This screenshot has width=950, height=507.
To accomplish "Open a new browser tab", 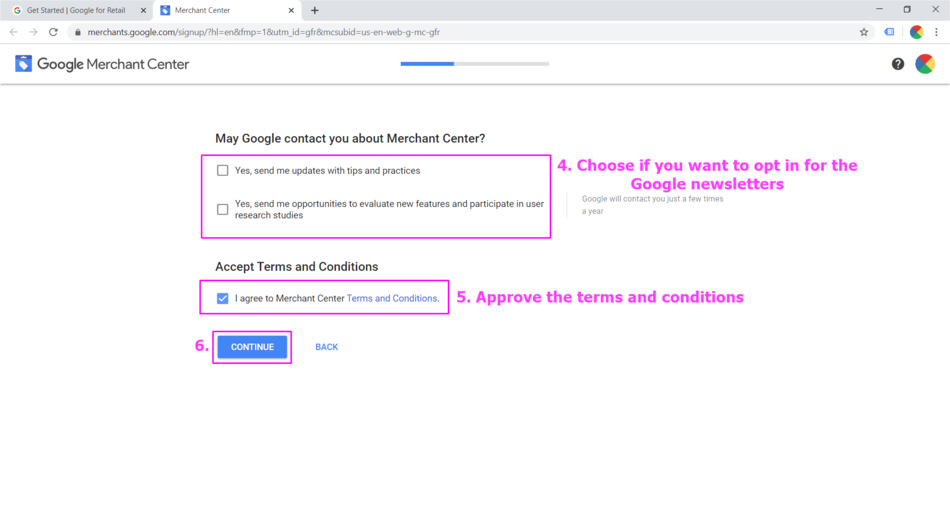I will tap(315, 11).
